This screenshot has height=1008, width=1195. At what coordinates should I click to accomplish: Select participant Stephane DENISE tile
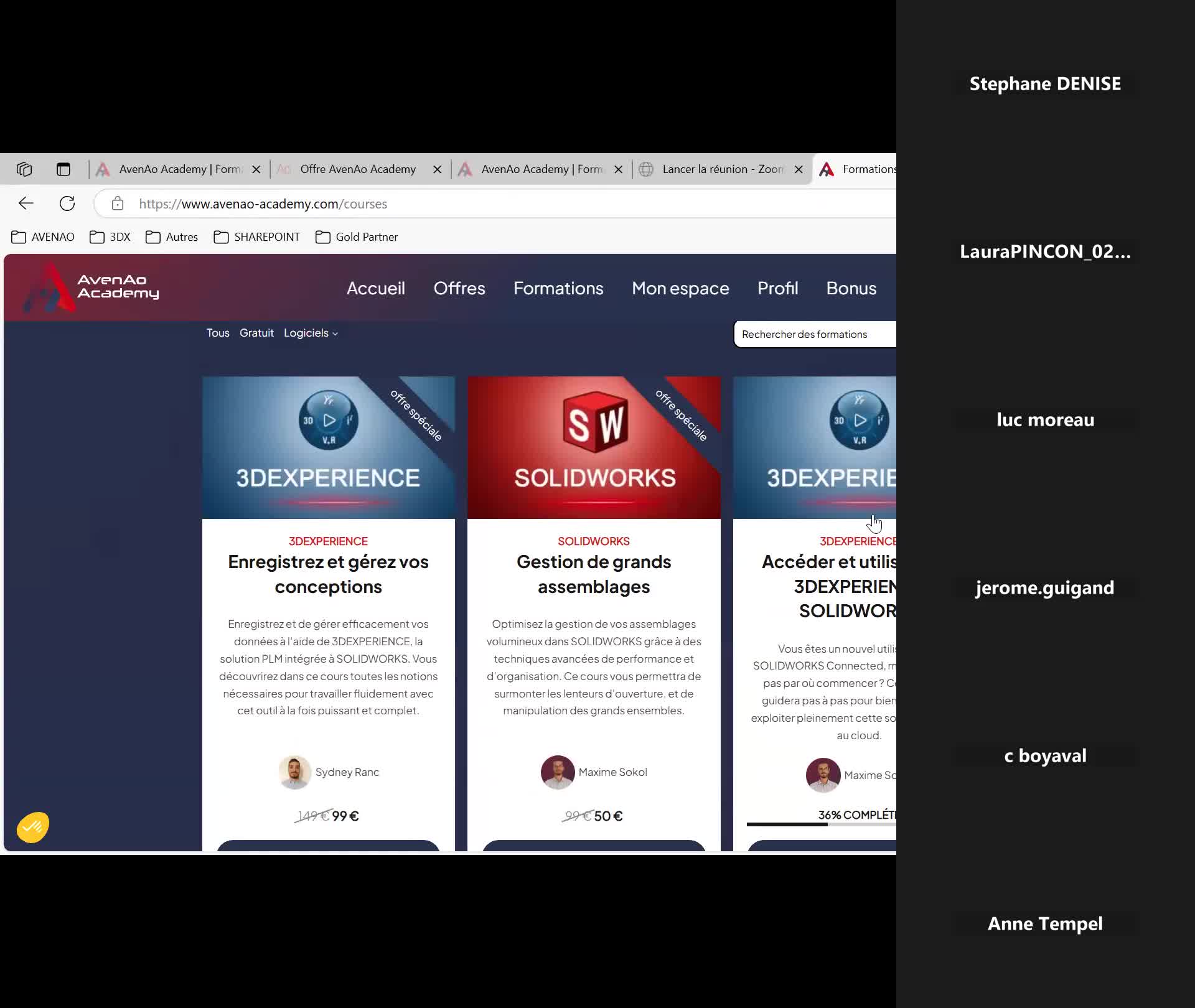point(1045,84)
